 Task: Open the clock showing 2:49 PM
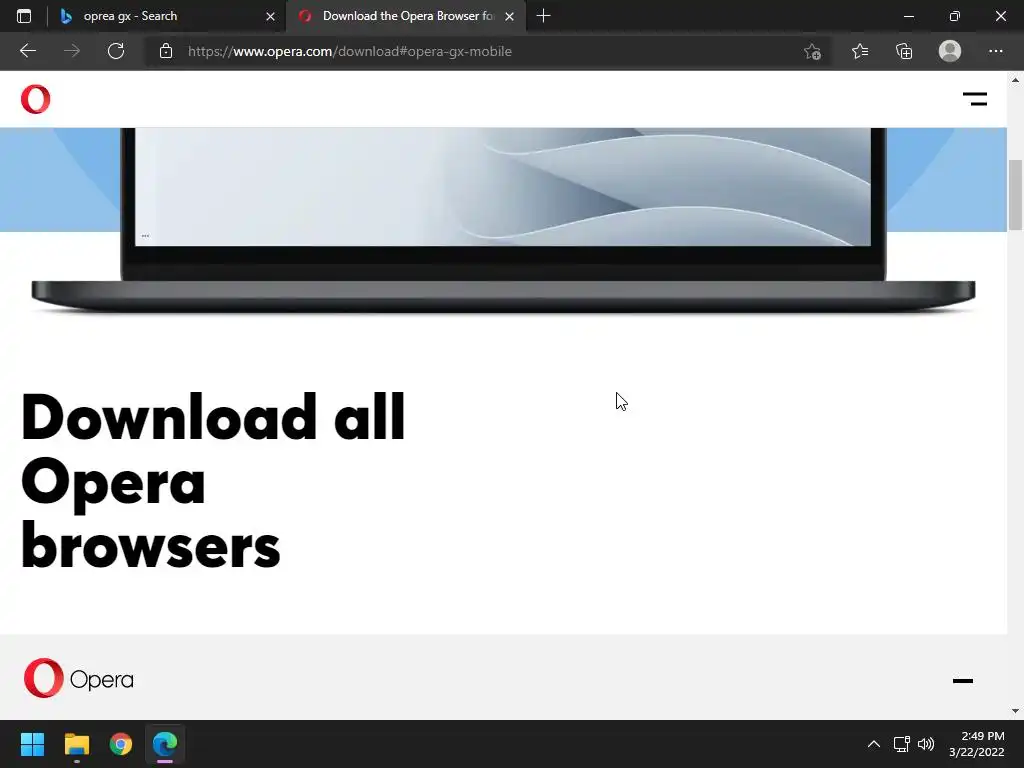[977, 744]
